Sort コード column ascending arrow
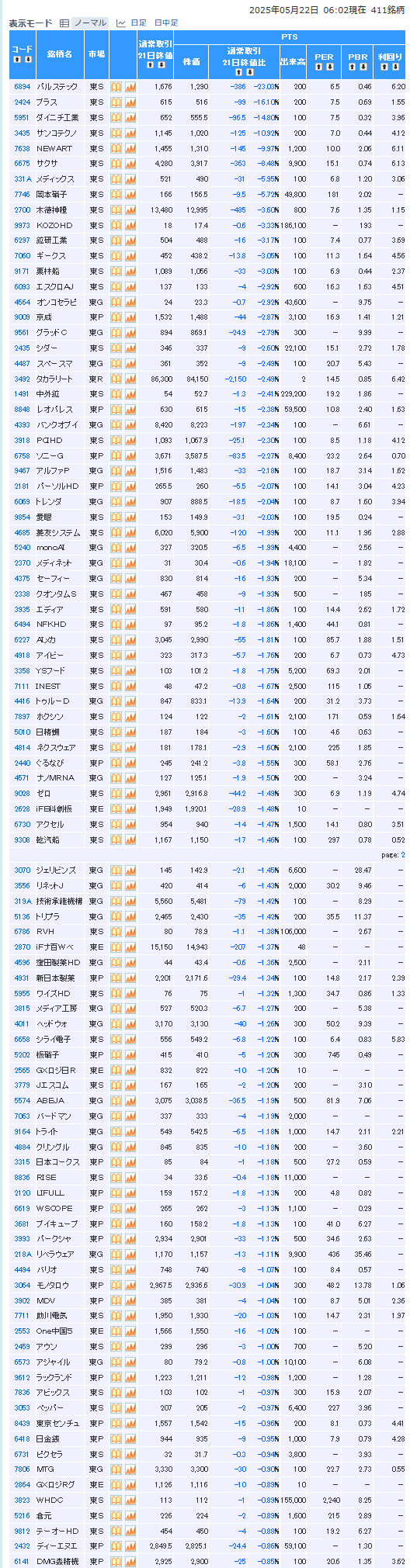The height and width of the screenshot is (1568, 410). tap(17, 60)
